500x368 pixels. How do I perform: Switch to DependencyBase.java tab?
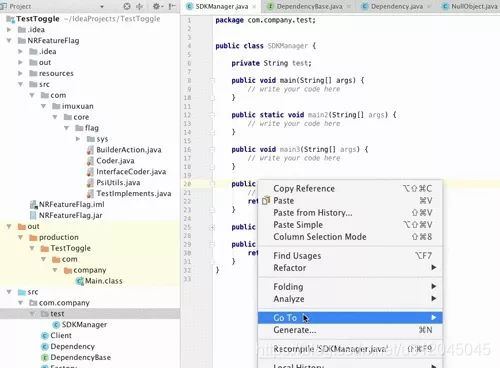309,6
